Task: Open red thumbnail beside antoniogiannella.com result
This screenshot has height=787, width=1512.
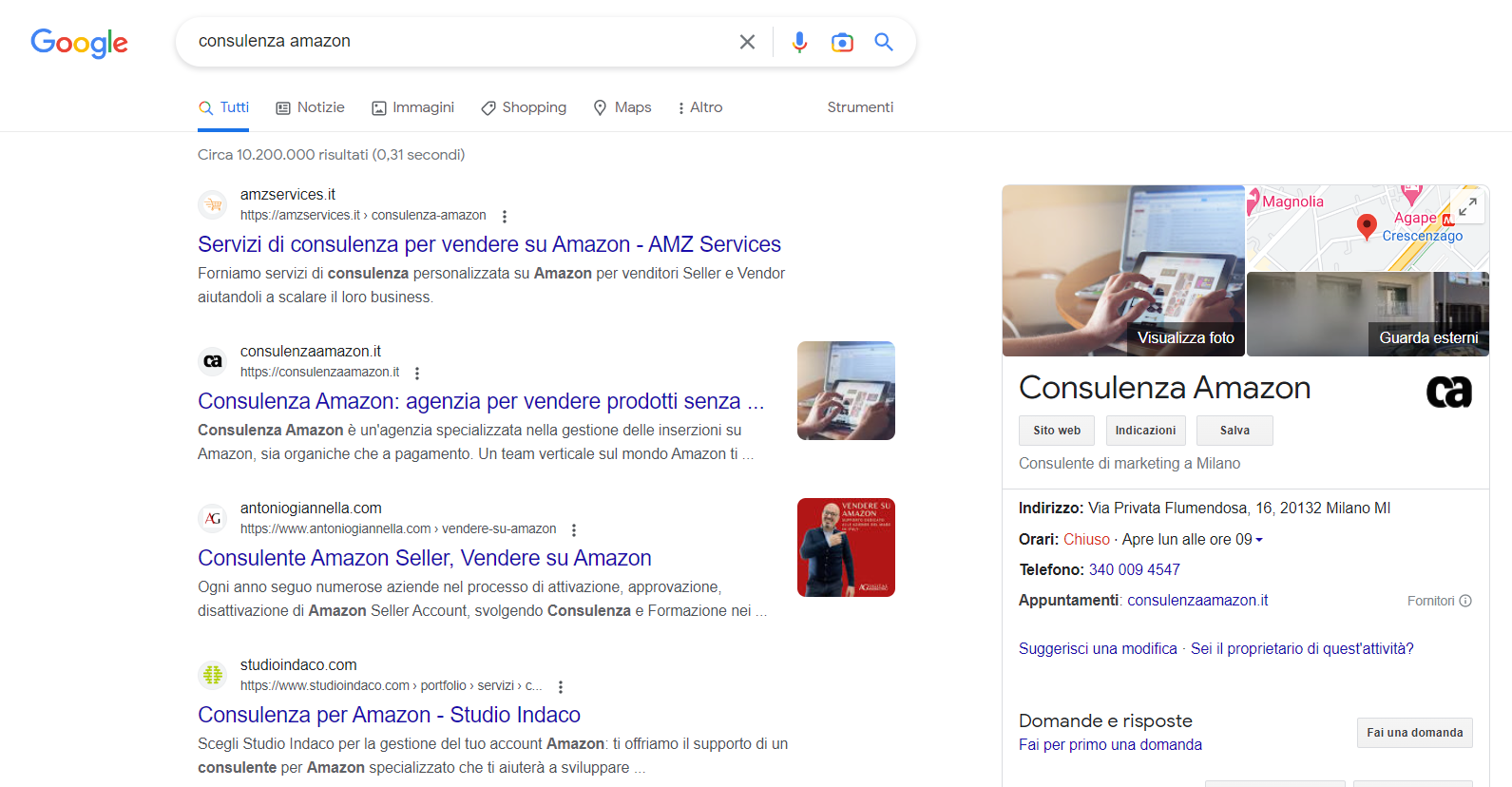Action: 846,547
